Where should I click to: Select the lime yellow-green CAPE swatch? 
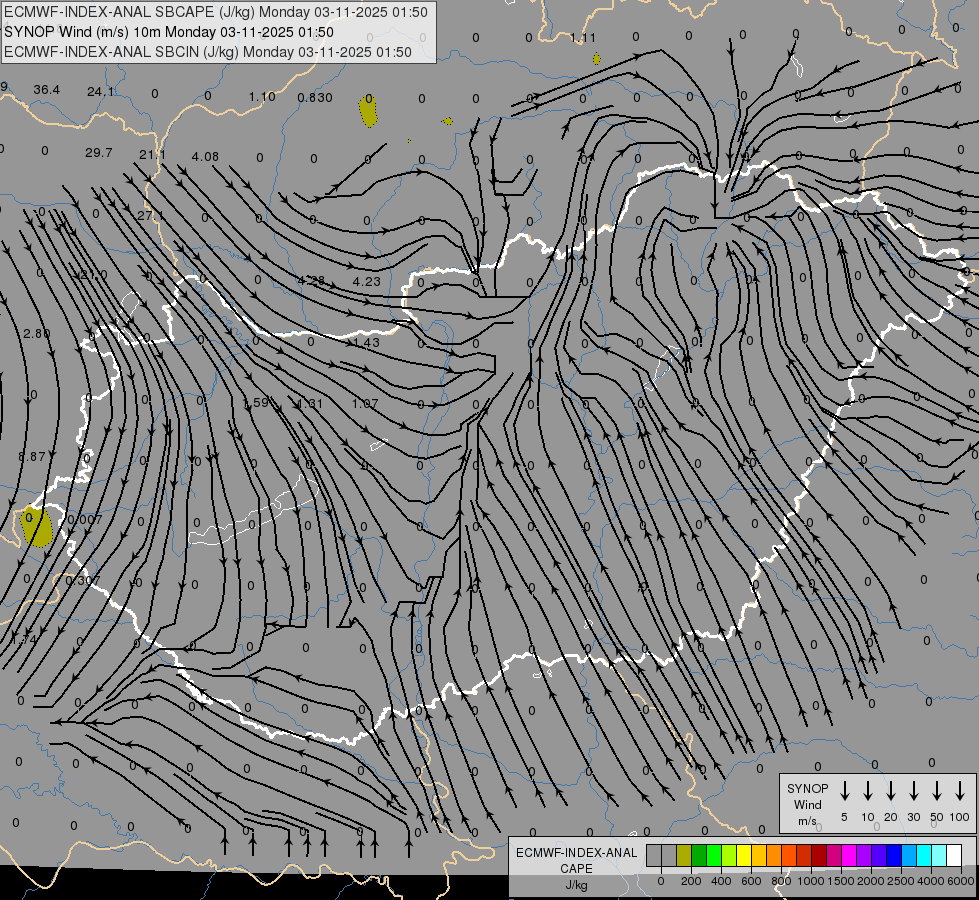pyautogui.click(x=729, y=855)
